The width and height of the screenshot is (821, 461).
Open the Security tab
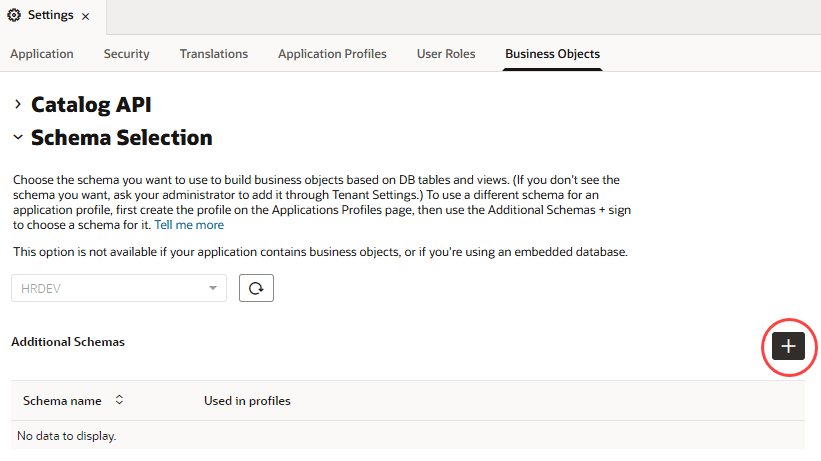click(x=126, y=54)
